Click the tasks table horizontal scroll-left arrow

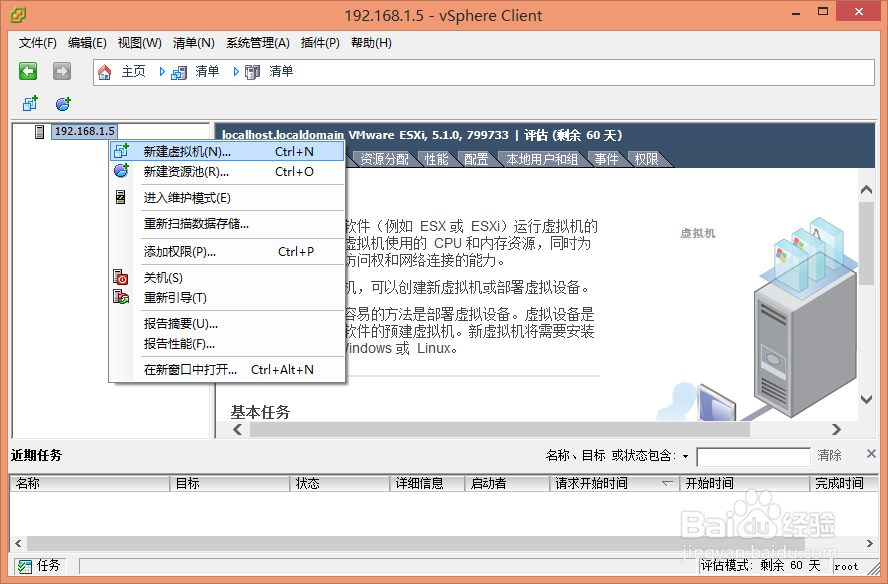18,543
